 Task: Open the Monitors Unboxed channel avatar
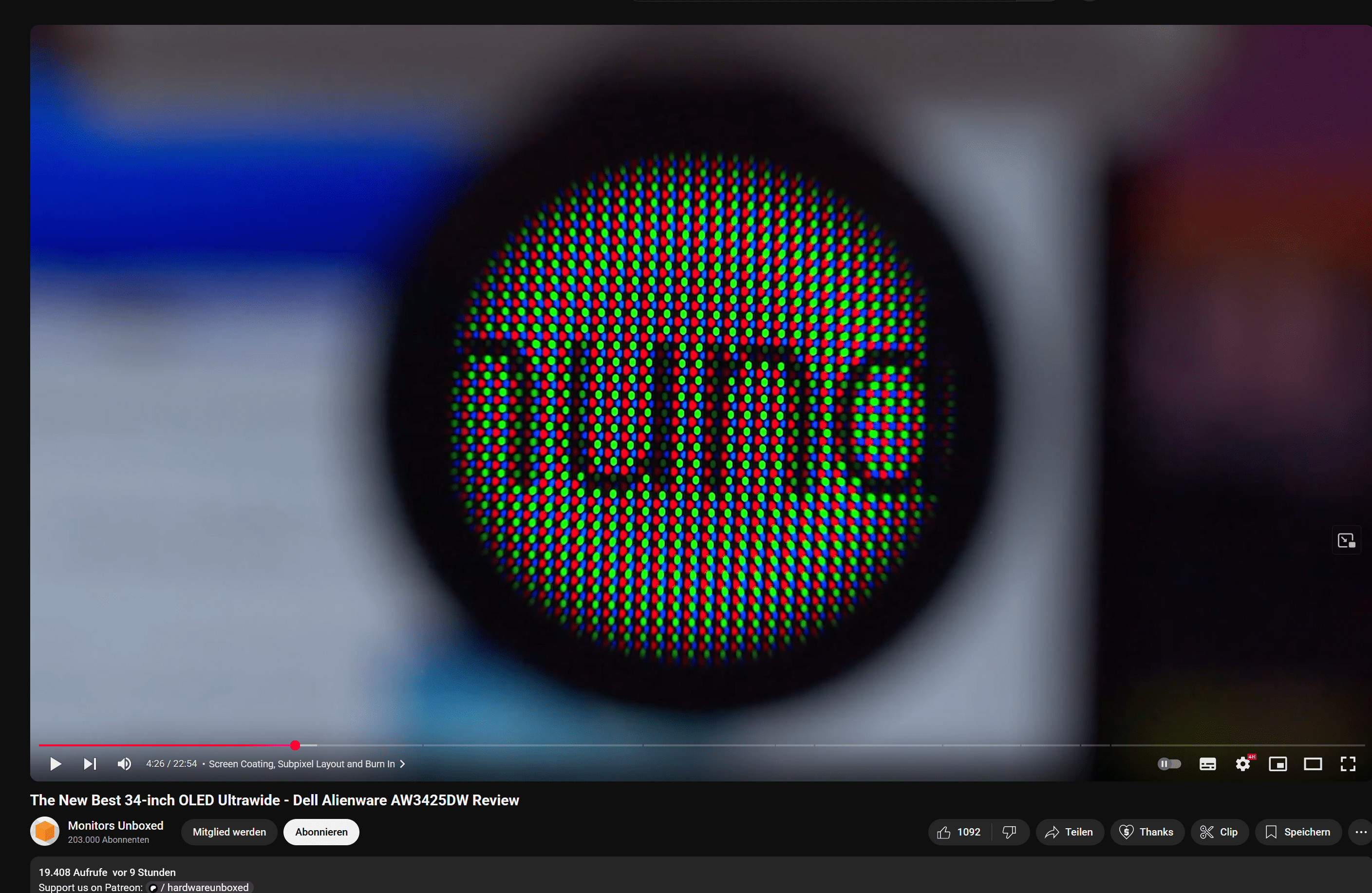coord(44,831)
